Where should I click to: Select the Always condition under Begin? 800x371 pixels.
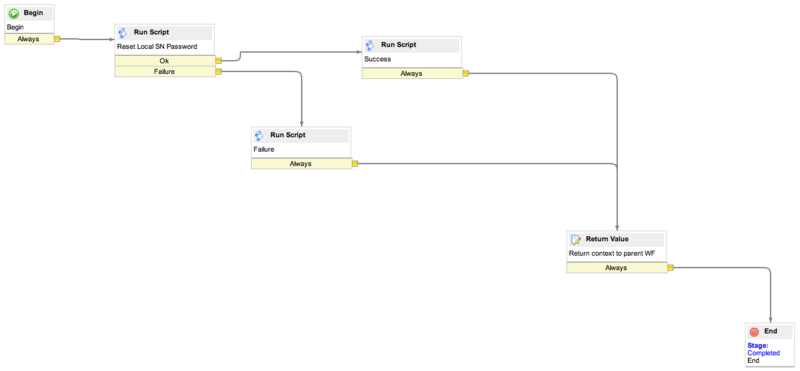(x=29, y=39)
